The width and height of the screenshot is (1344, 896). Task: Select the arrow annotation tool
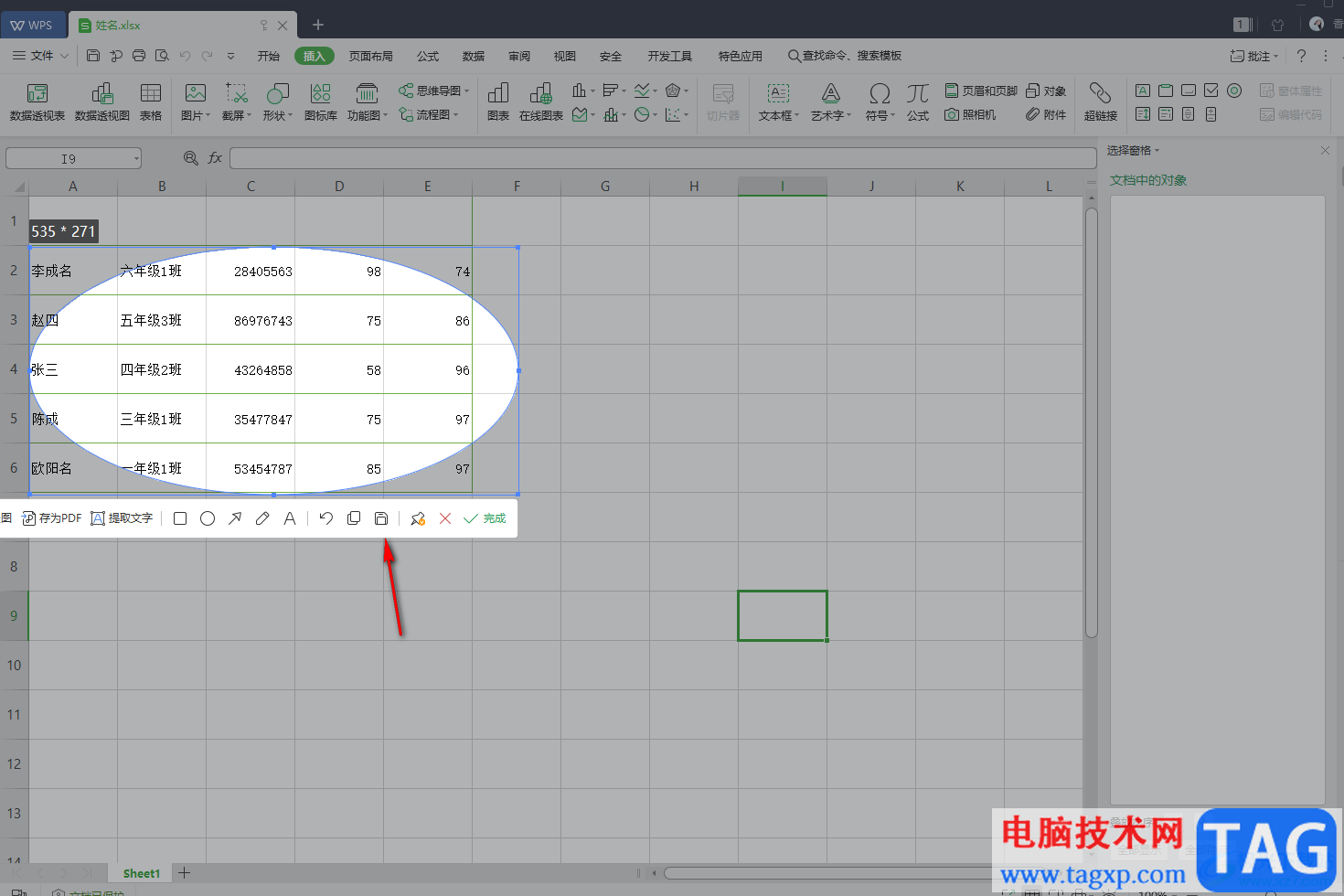coord(235,518)
